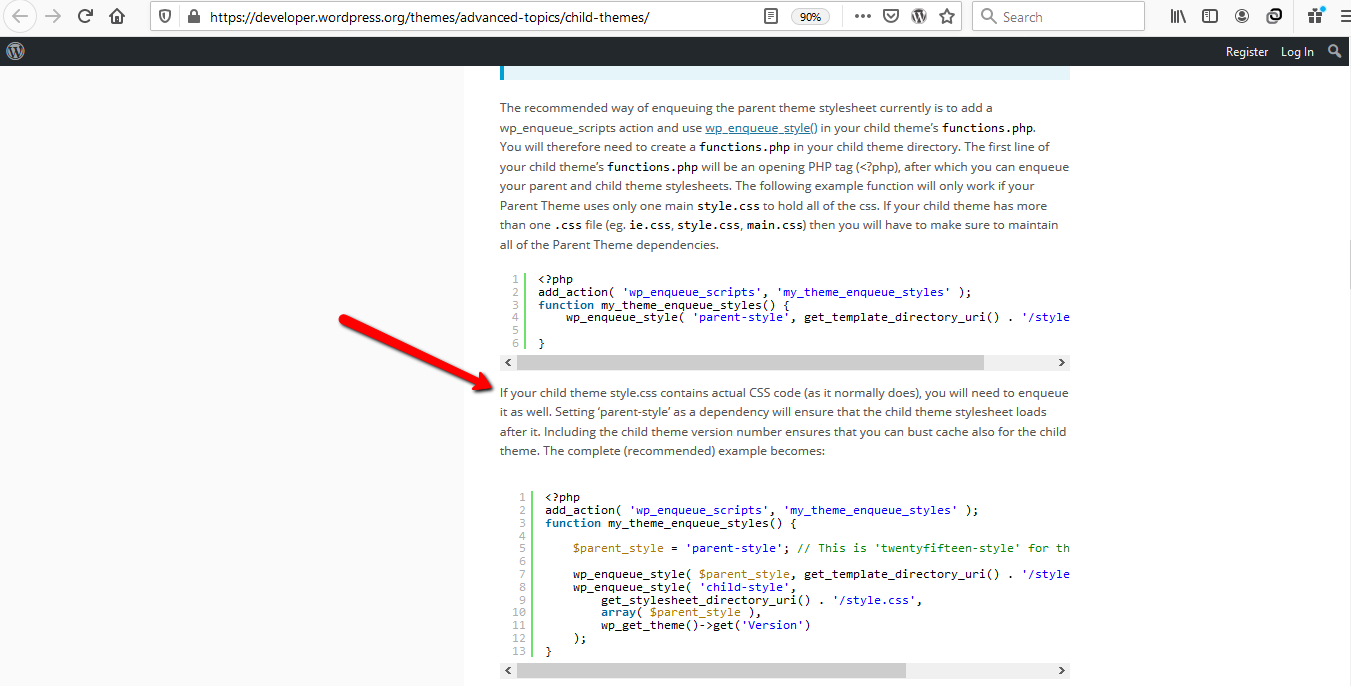Save page to Pocket
This screenshot has width=1351, height=686.
coord(891,17)
